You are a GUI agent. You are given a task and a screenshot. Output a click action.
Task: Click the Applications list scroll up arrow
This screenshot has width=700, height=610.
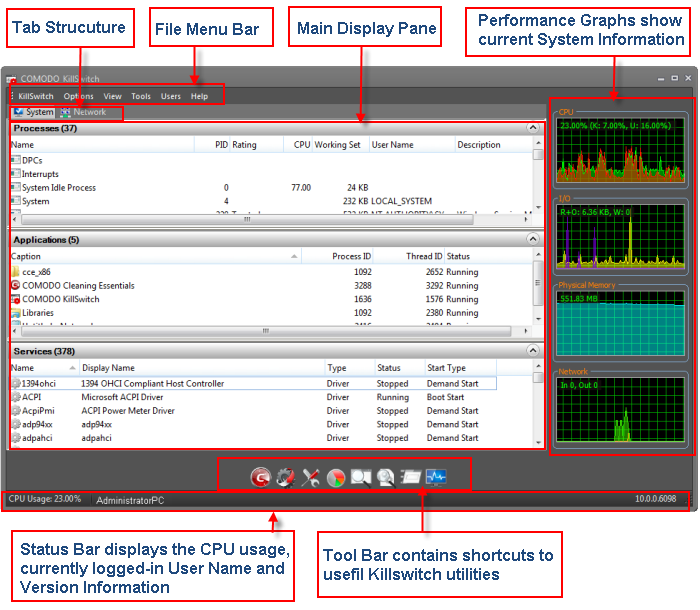(x=538, y=255)
